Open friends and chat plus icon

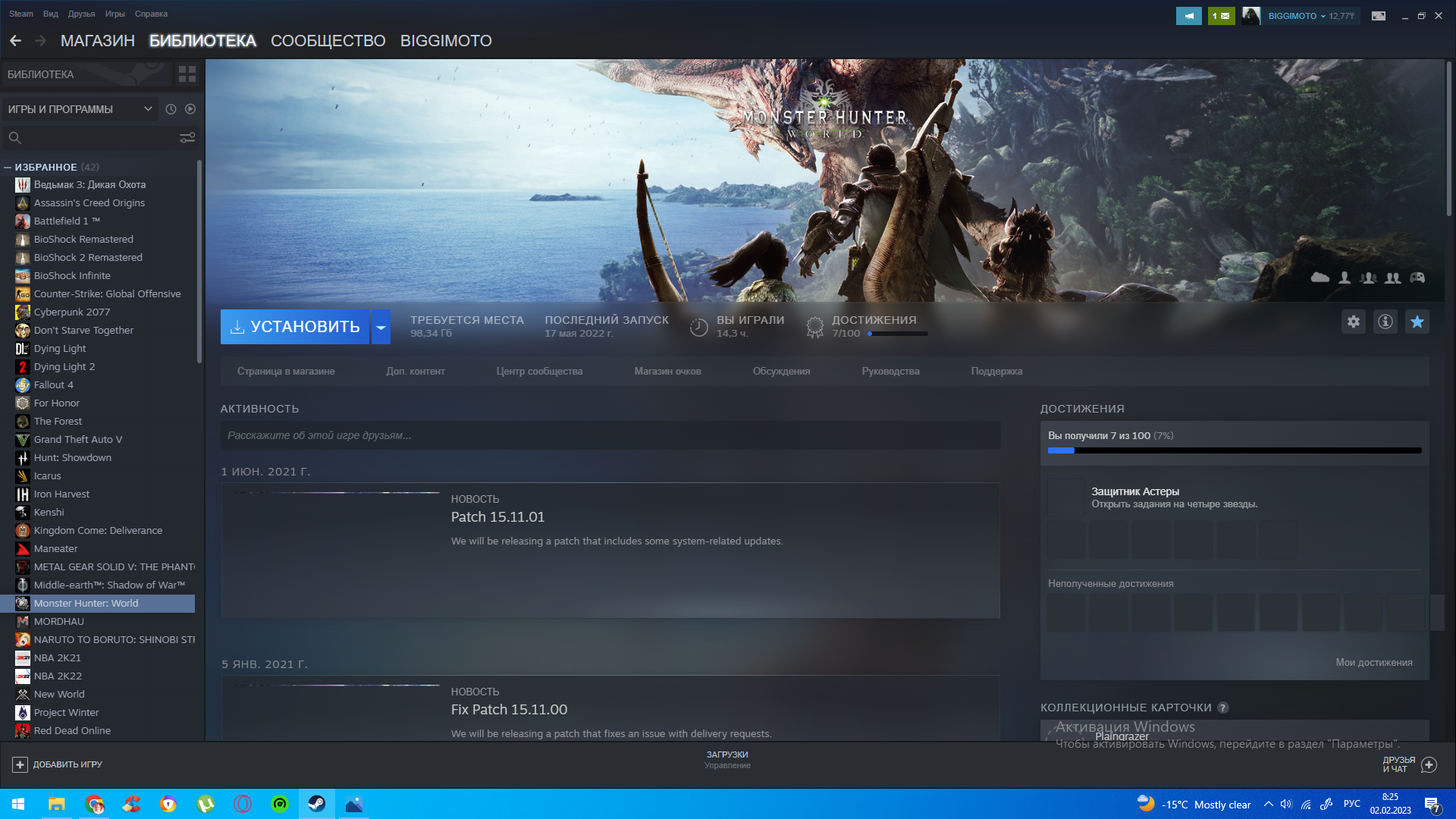1429,764
